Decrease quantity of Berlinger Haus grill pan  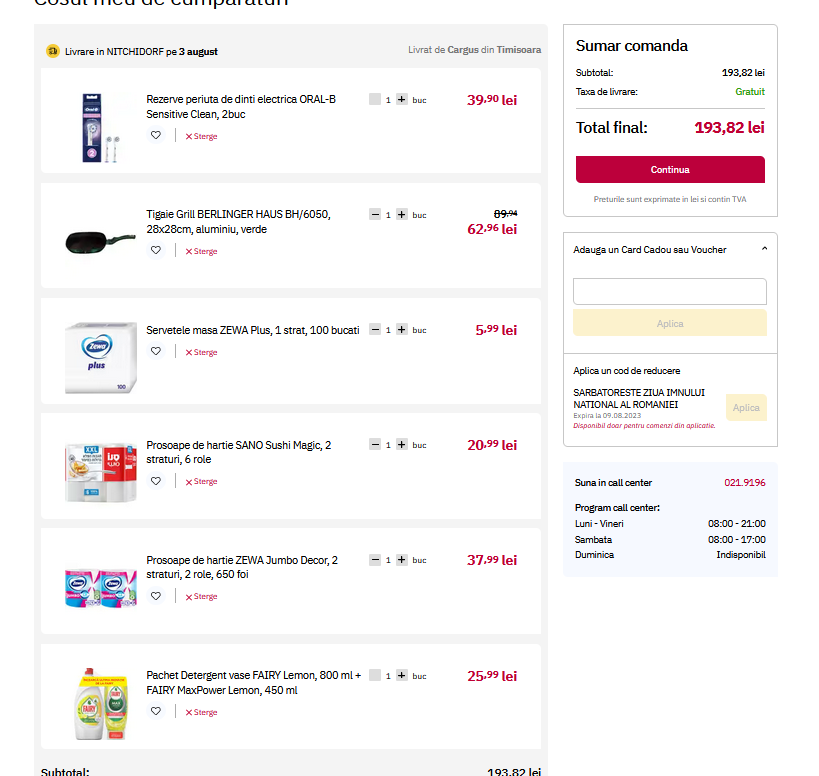(x=375, y=215)
